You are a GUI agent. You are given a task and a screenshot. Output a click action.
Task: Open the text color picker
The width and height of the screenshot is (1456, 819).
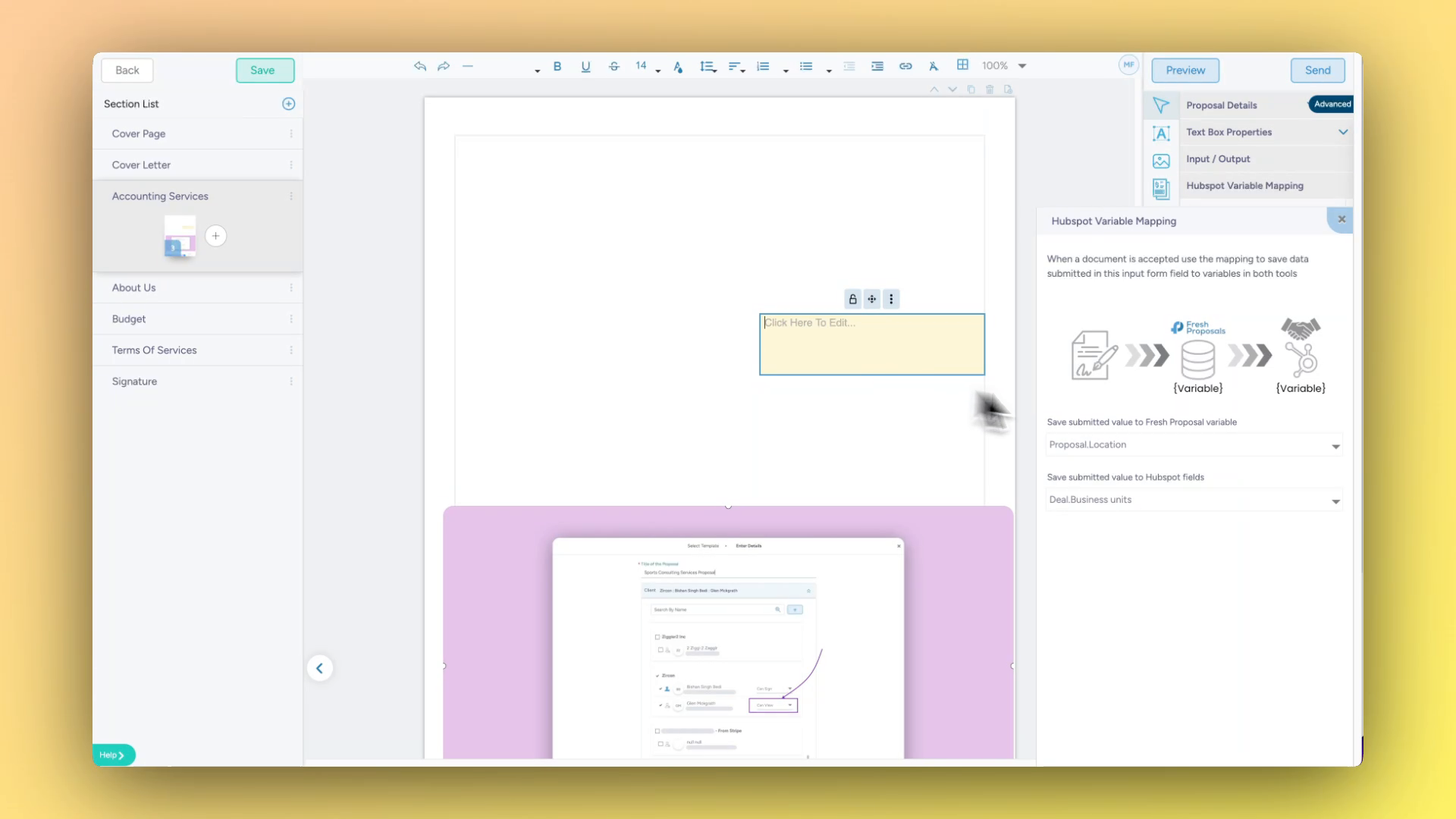tap(678, 67)
